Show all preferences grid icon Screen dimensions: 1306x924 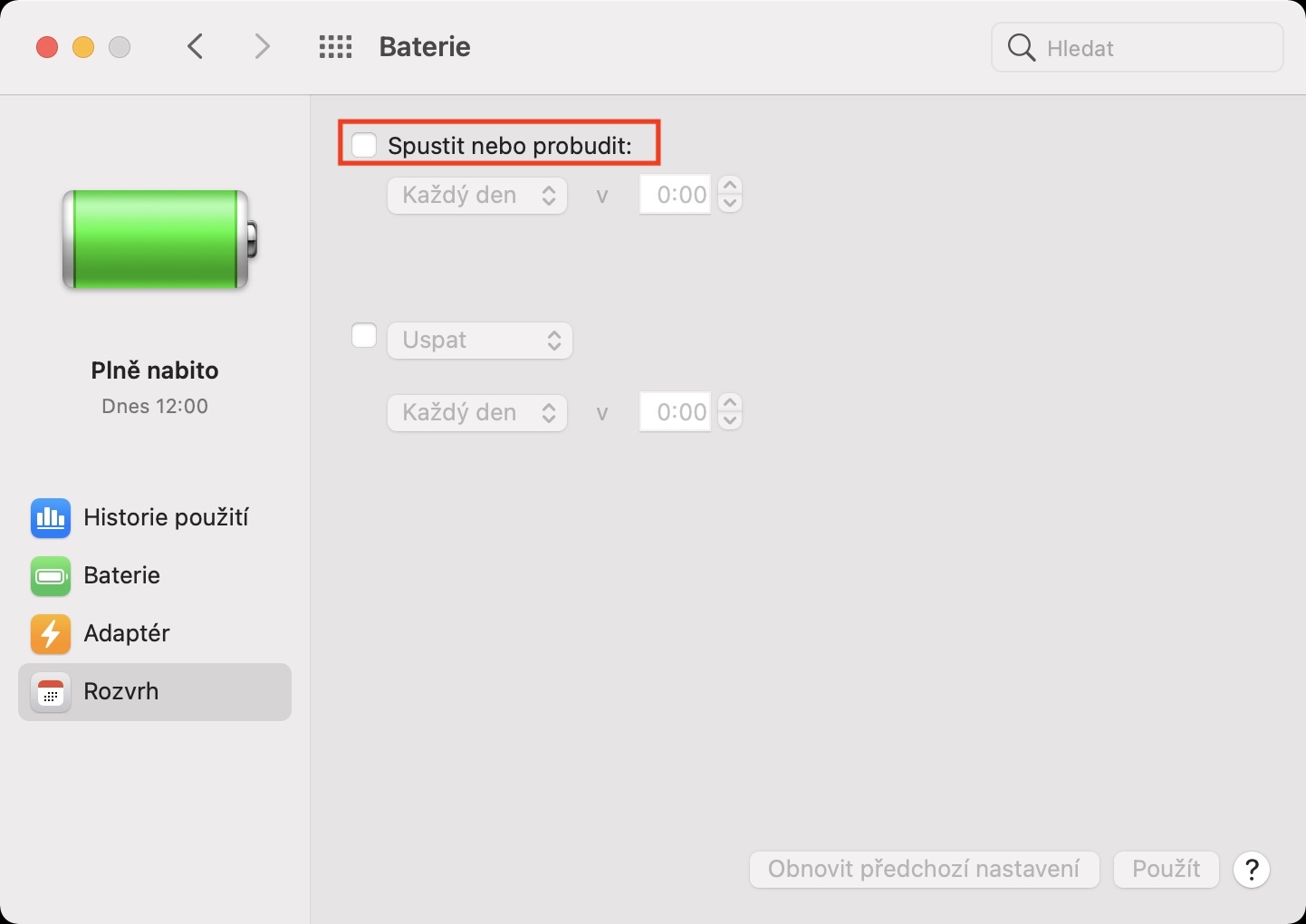point(335,47)
